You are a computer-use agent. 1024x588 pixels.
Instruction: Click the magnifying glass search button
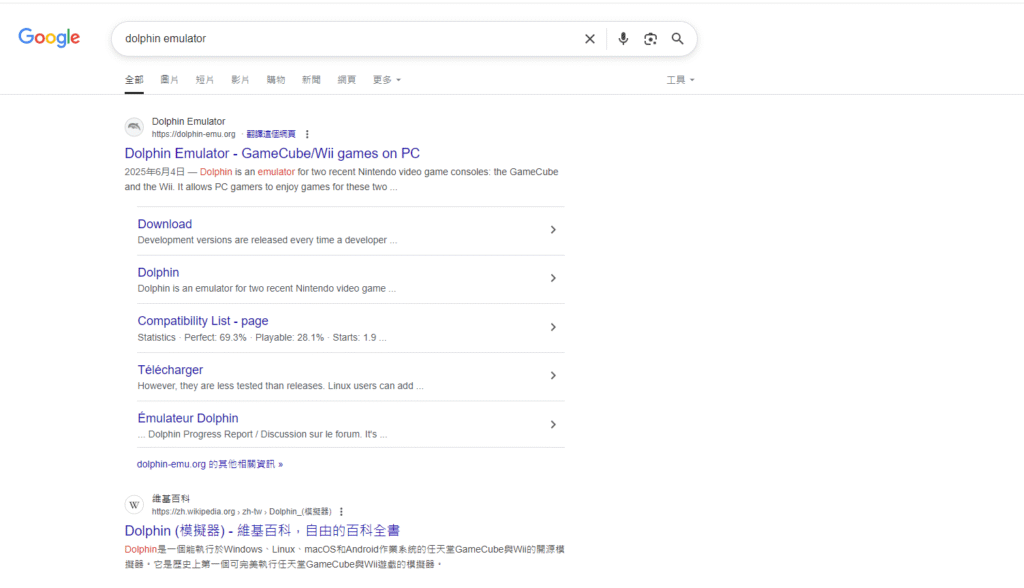[x=678, y=39]
